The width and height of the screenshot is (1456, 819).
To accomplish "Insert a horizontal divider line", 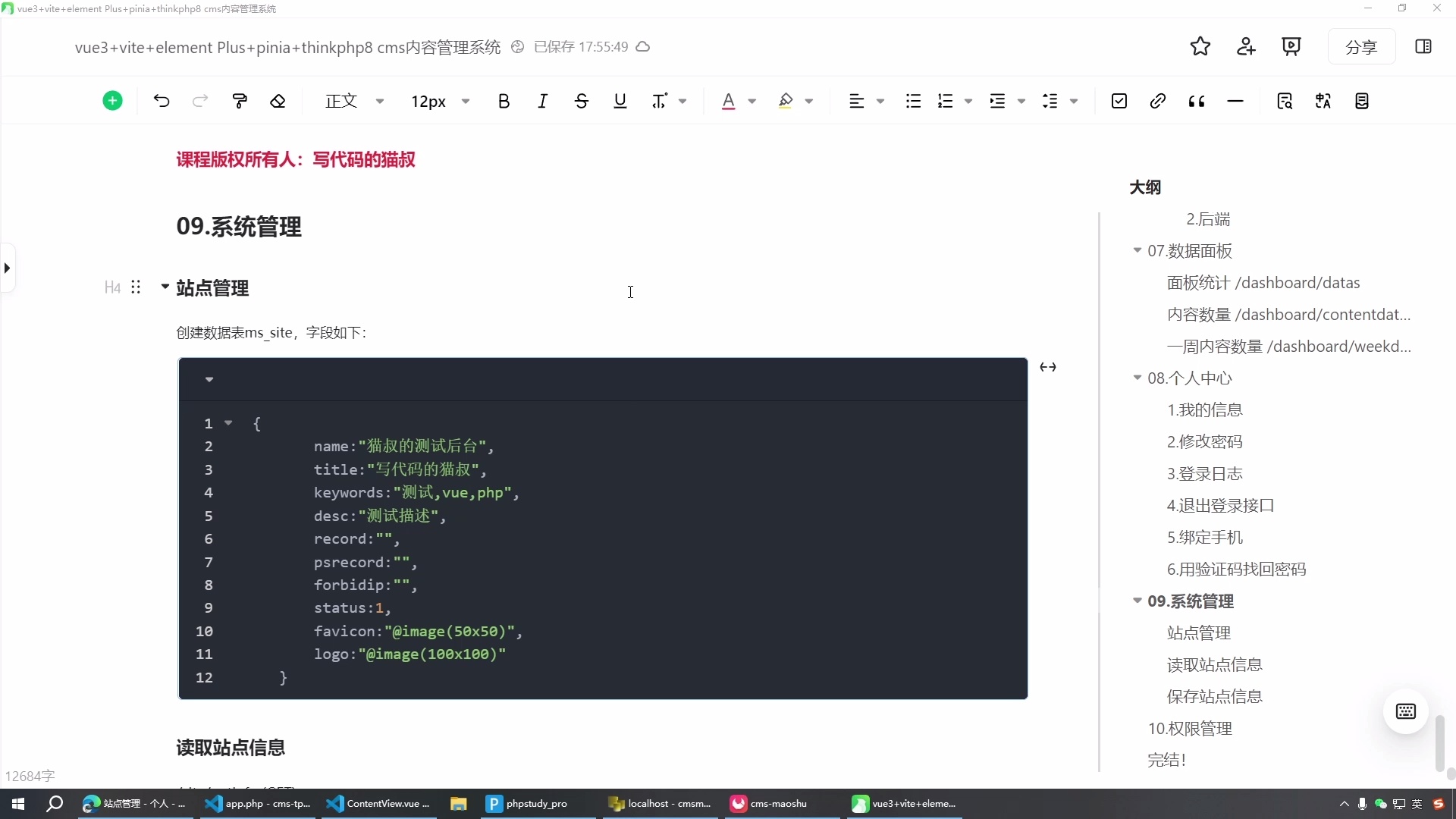I will click(1235, 101).
